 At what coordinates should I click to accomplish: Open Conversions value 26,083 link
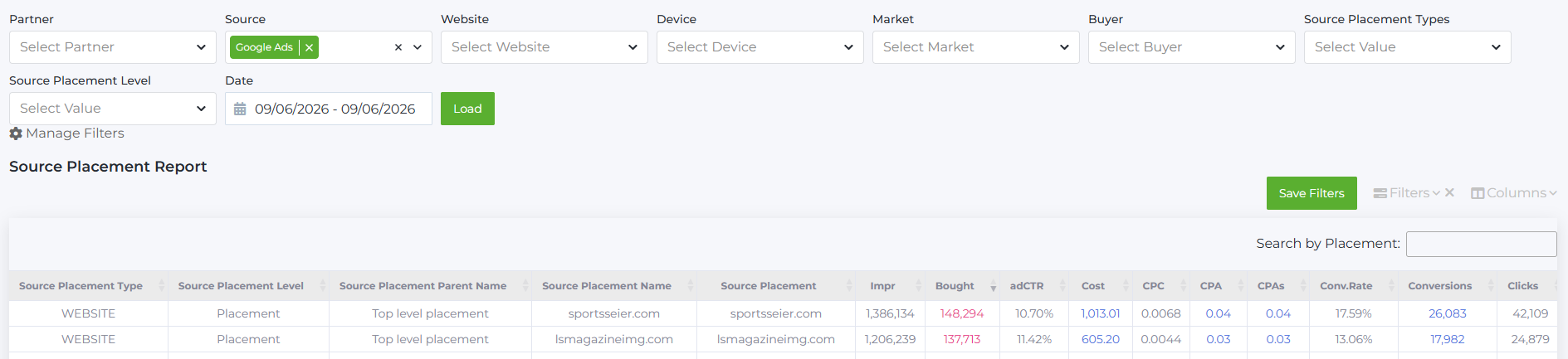tap(1448, 313)
